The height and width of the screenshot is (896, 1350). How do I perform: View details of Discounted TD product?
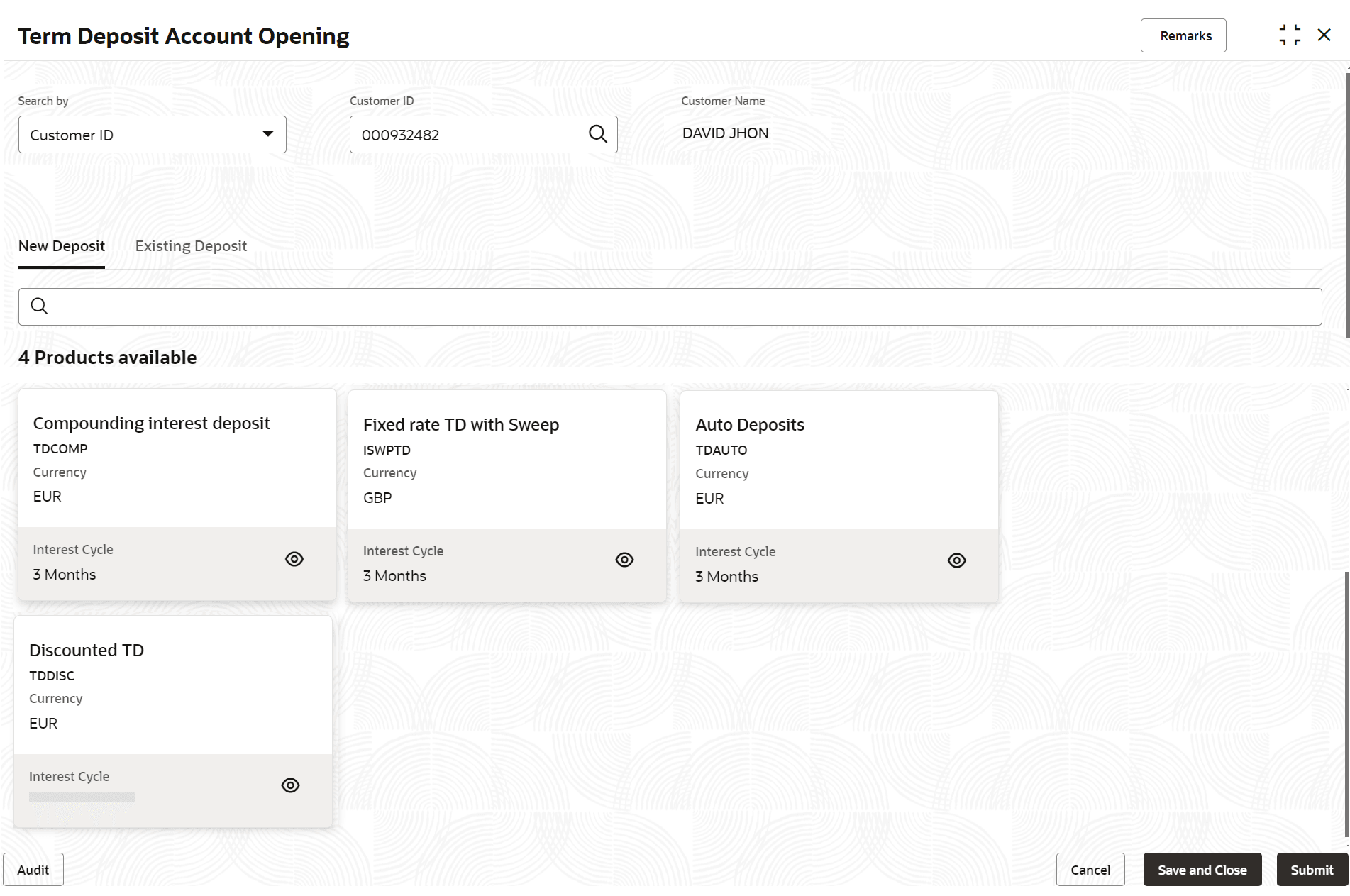(x=290, y=785)
